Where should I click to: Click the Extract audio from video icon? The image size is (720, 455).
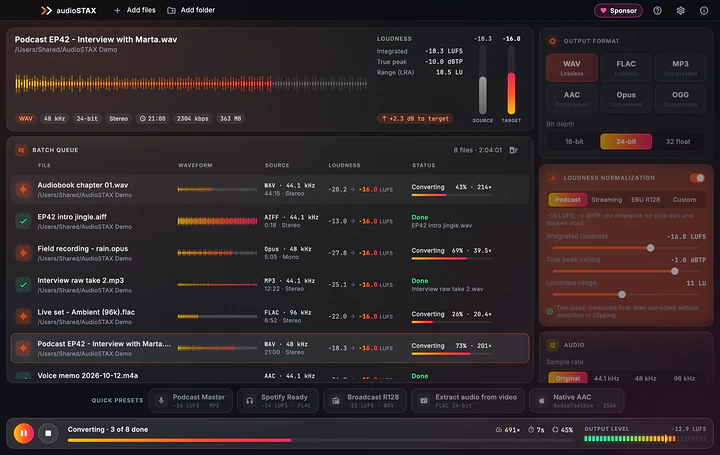click(424, 400)
